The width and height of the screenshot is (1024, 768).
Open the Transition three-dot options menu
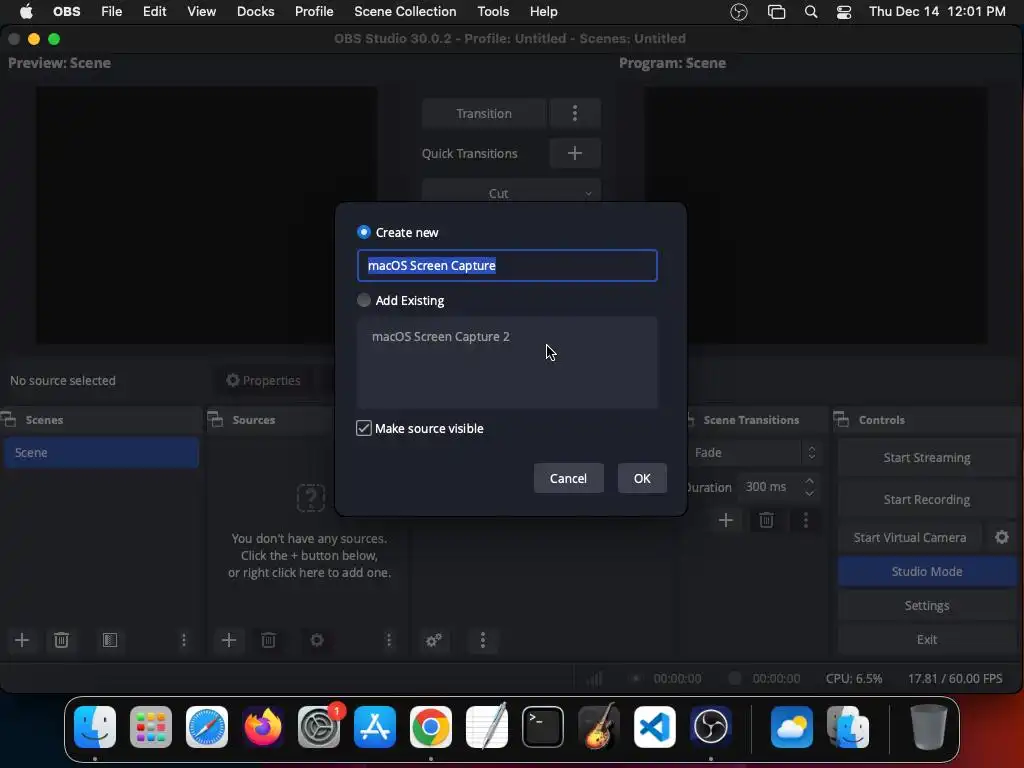tap(575, 114)
